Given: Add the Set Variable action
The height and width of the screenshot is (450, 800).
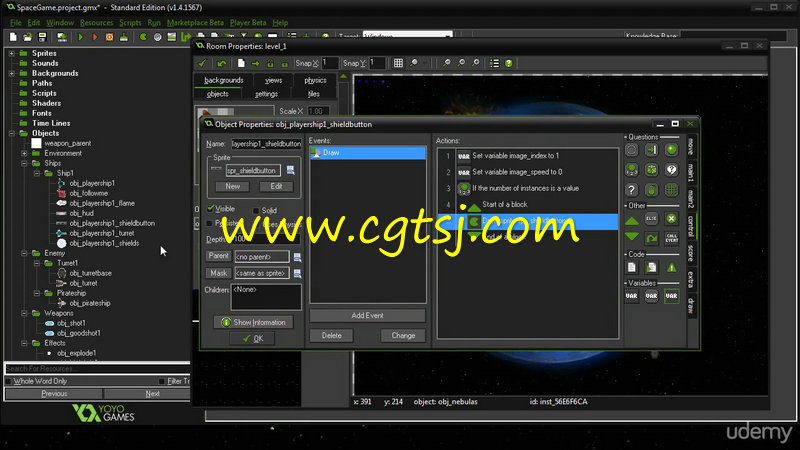Looking at the screenshot, I should tap(632, 296).
